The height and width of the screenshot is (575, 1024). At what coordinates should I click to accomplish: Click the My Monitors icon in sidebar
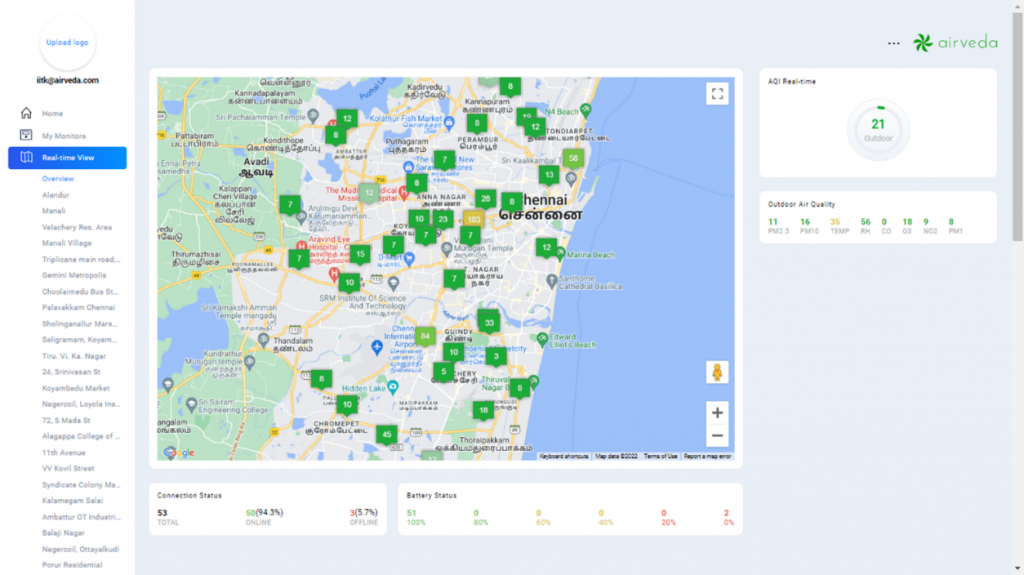27,135
